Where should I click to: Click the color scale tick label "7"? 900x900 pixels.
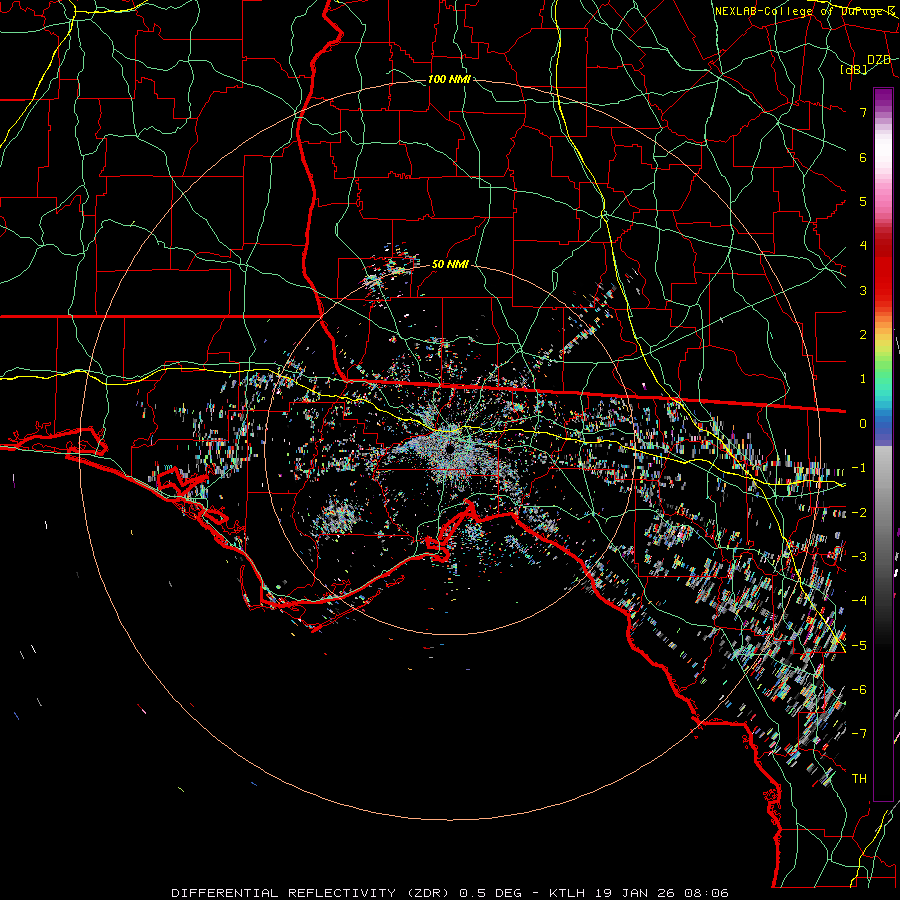863,112
